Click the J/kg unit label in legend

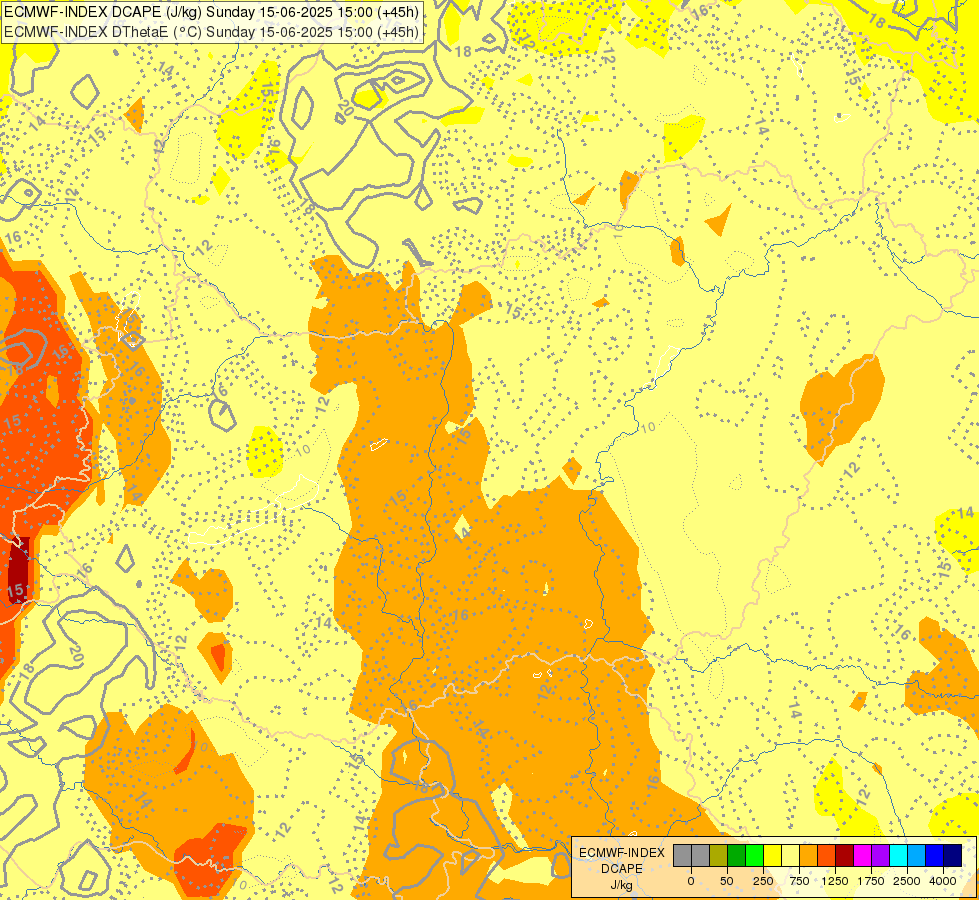621,885
